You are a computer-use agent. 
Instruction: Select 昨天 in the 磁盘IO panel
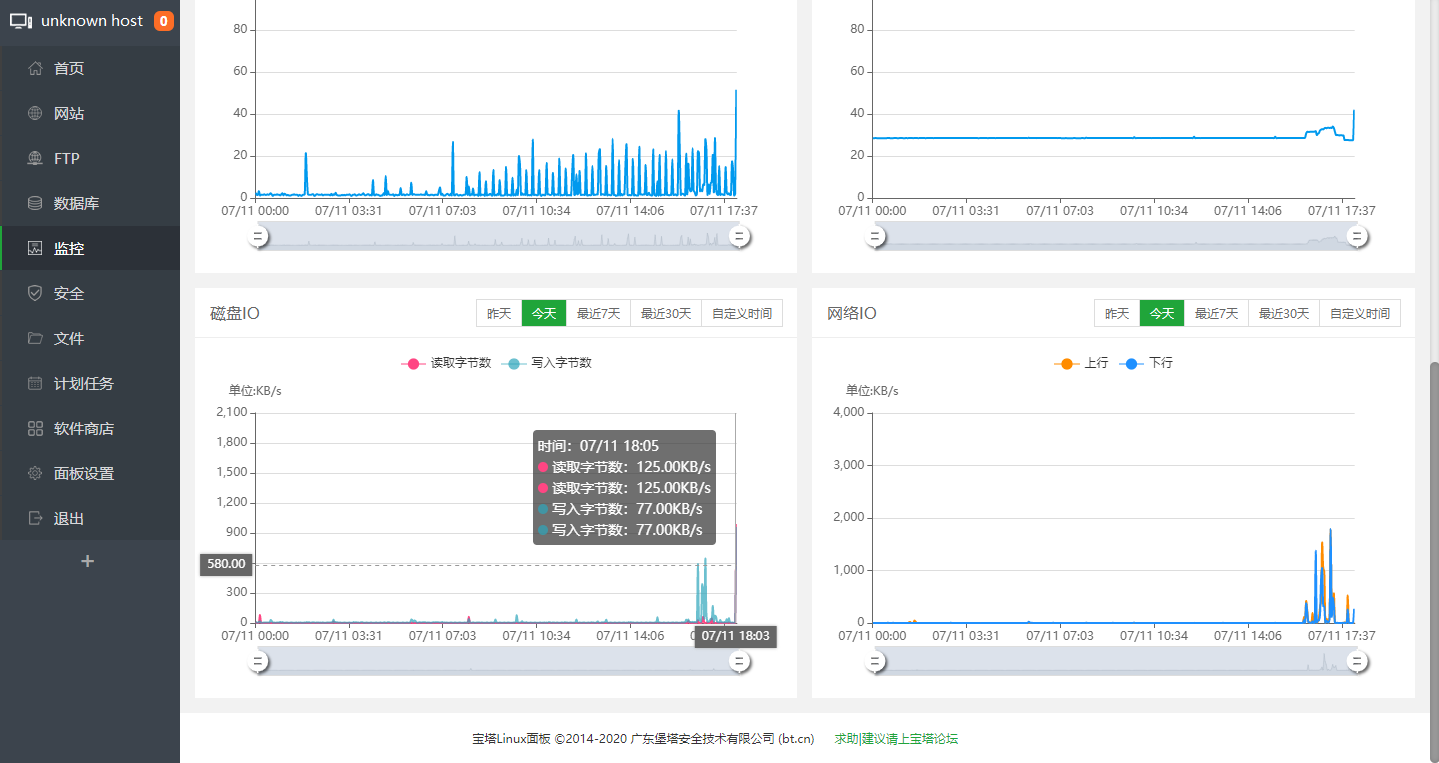click(499, 313)
